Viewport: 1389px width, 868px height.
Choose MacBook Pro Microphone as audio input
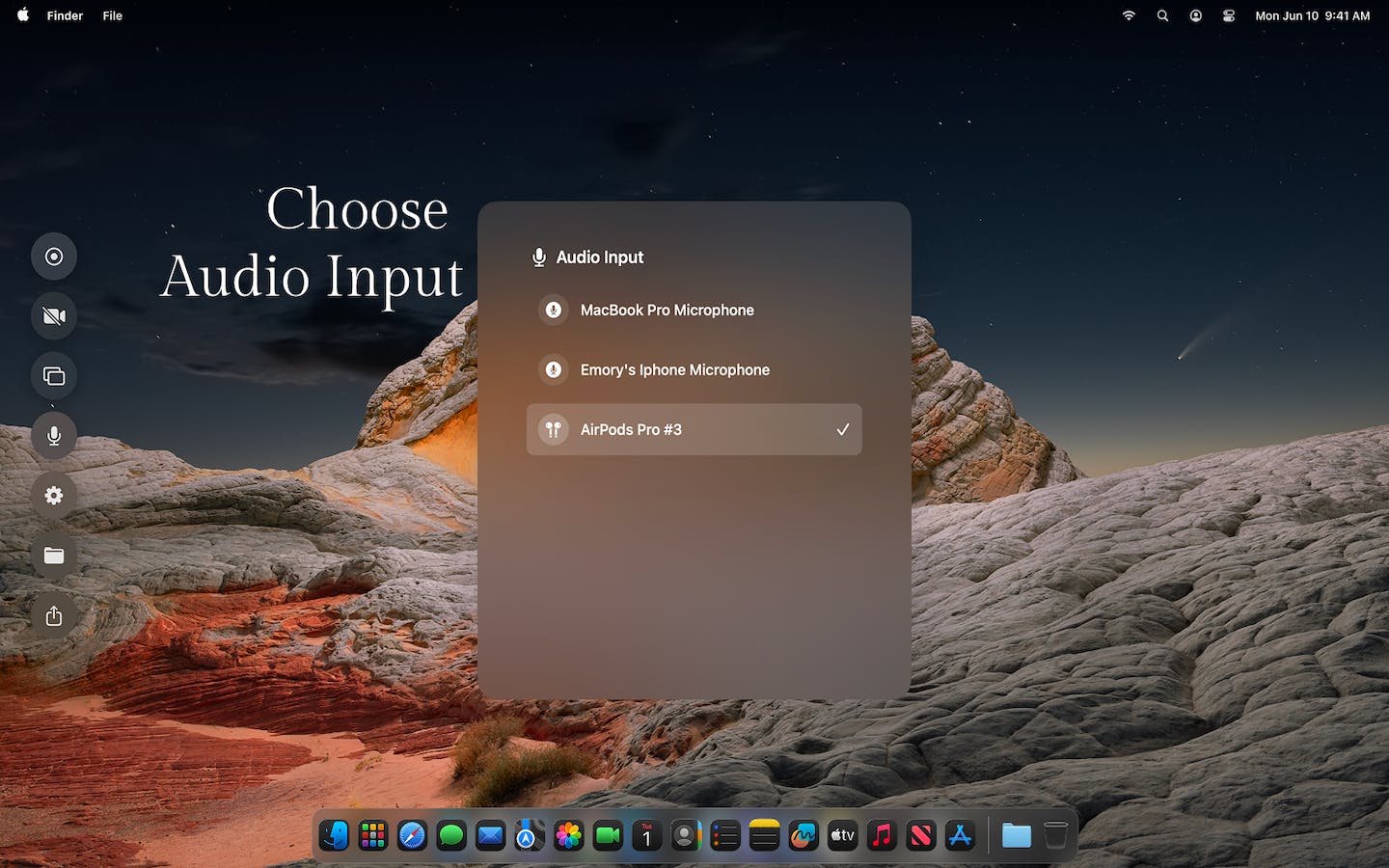click(x=694, y=310)
